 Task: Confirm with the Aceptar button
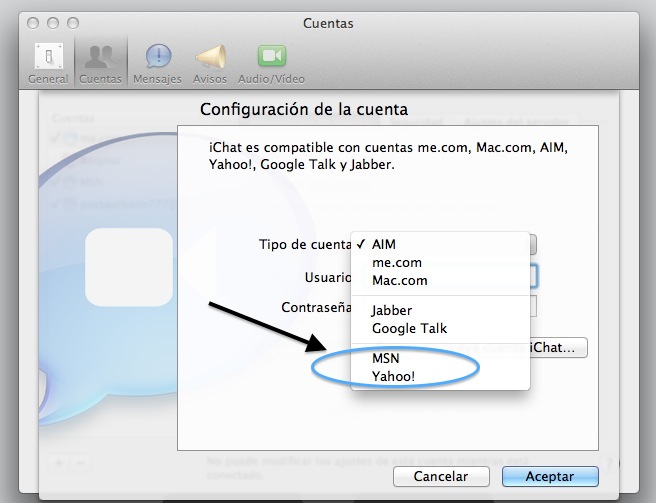(550, 477)
